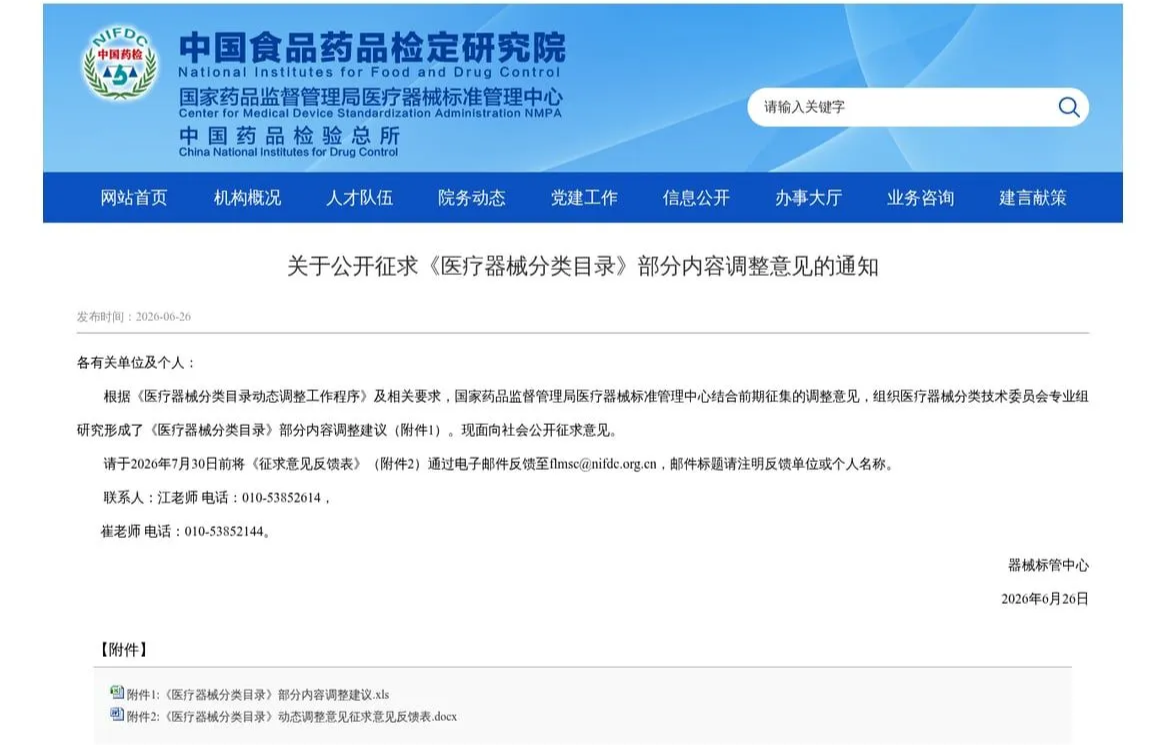The height and width of the screenshot is (745, 1166).
Task: Open the 机构概况 menu item
Action: click(x=247, y=198)
